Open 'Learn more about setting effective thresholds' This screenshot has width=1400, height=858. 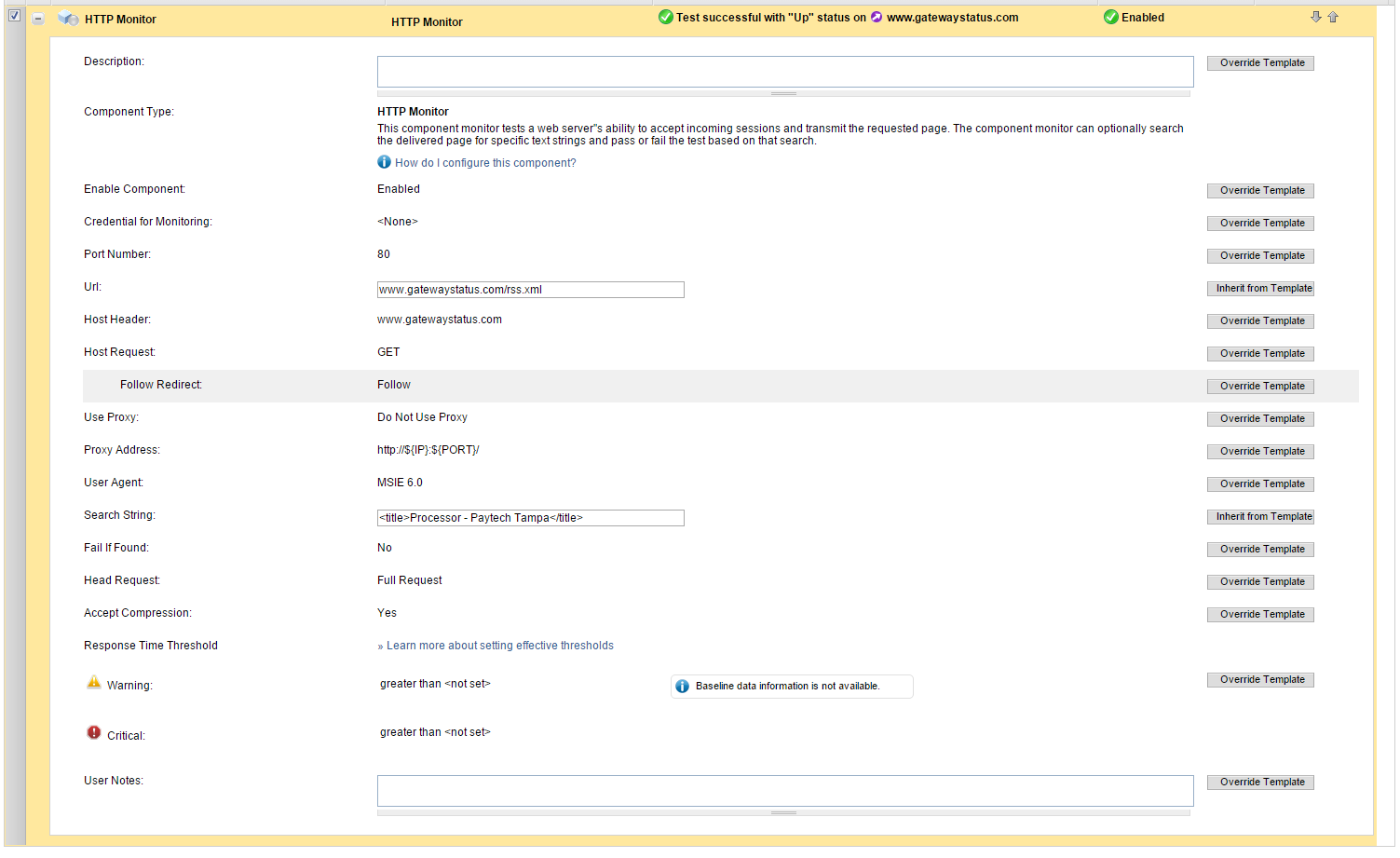(x=500, y=646)
